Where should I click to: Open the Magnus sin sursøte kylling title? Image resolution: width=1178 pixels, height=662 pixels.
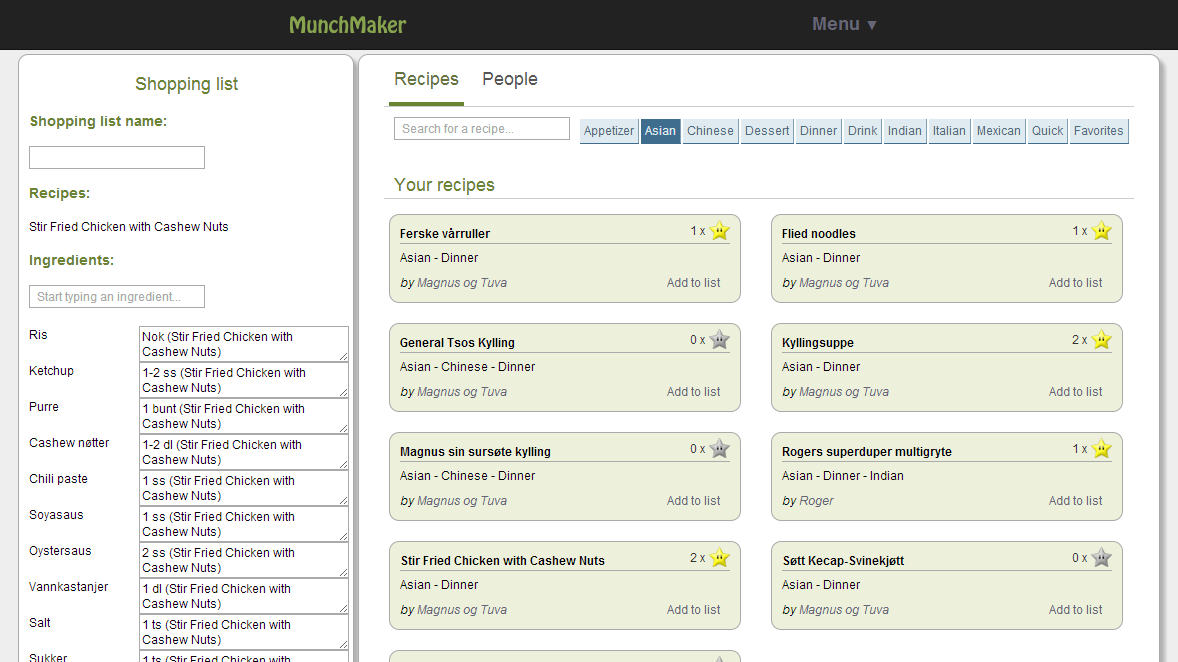(x=475, y=452)
